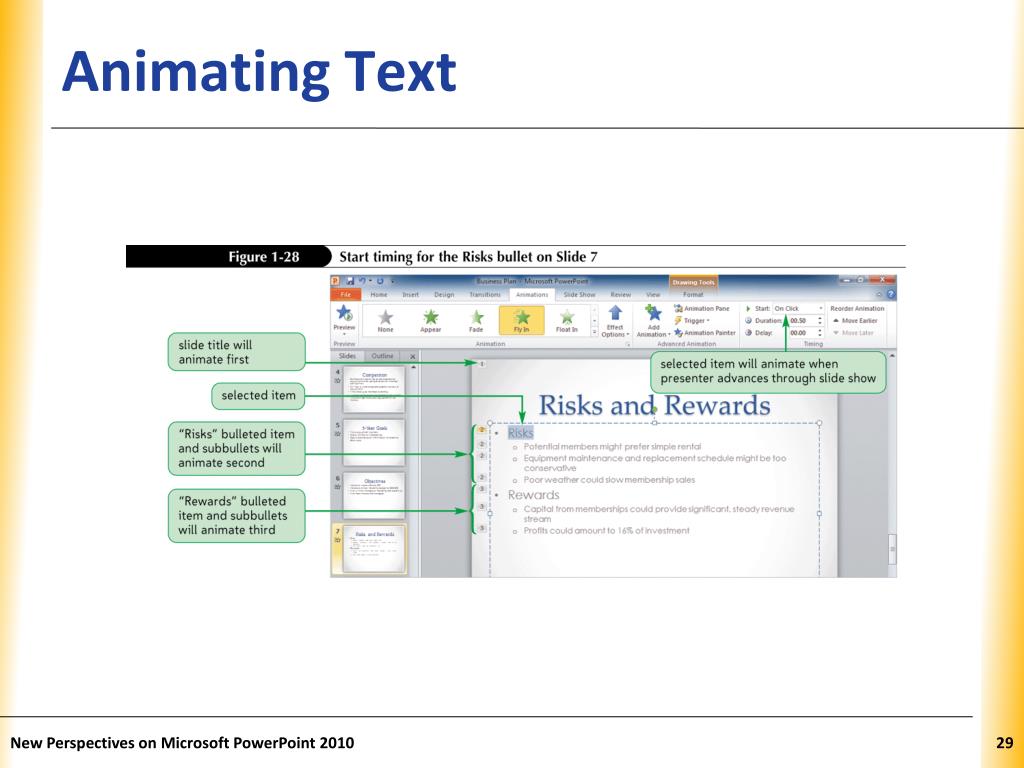Click 'Potential members might prefer simple rental' text

pos(613,447)
